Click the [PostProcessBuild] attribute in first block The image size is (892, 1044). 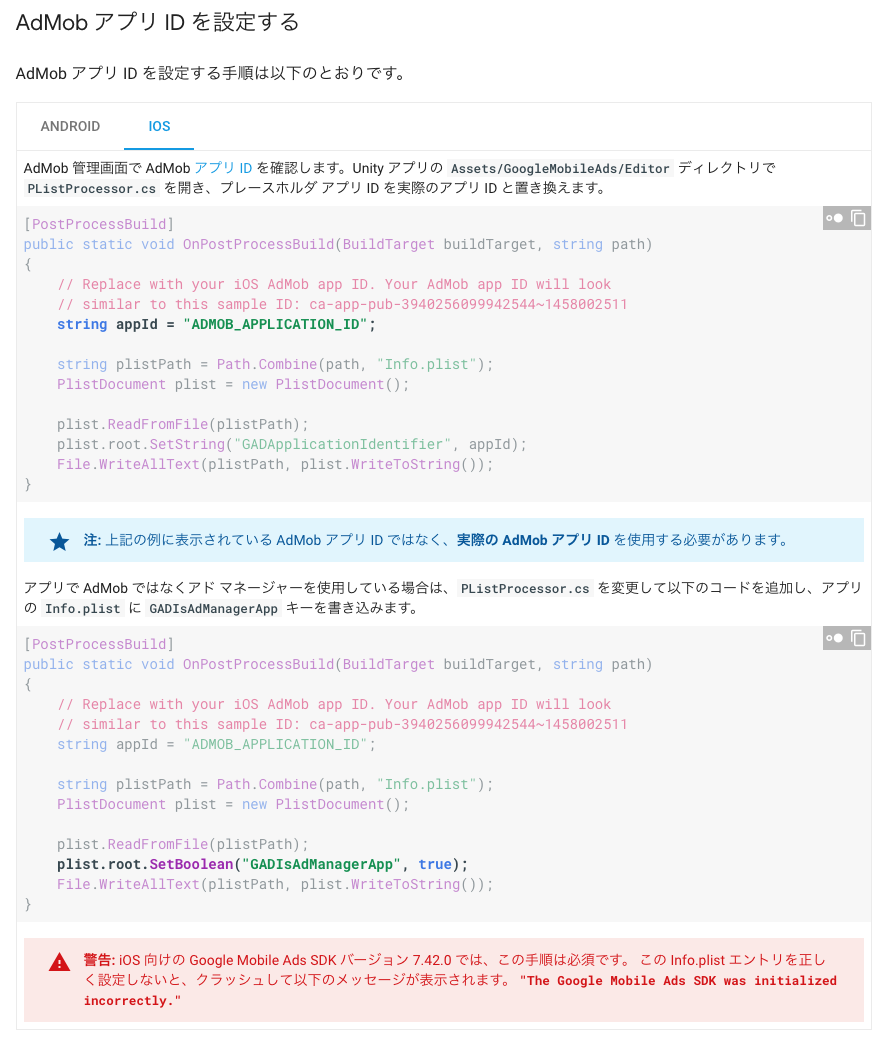click(x=99, y=224)
